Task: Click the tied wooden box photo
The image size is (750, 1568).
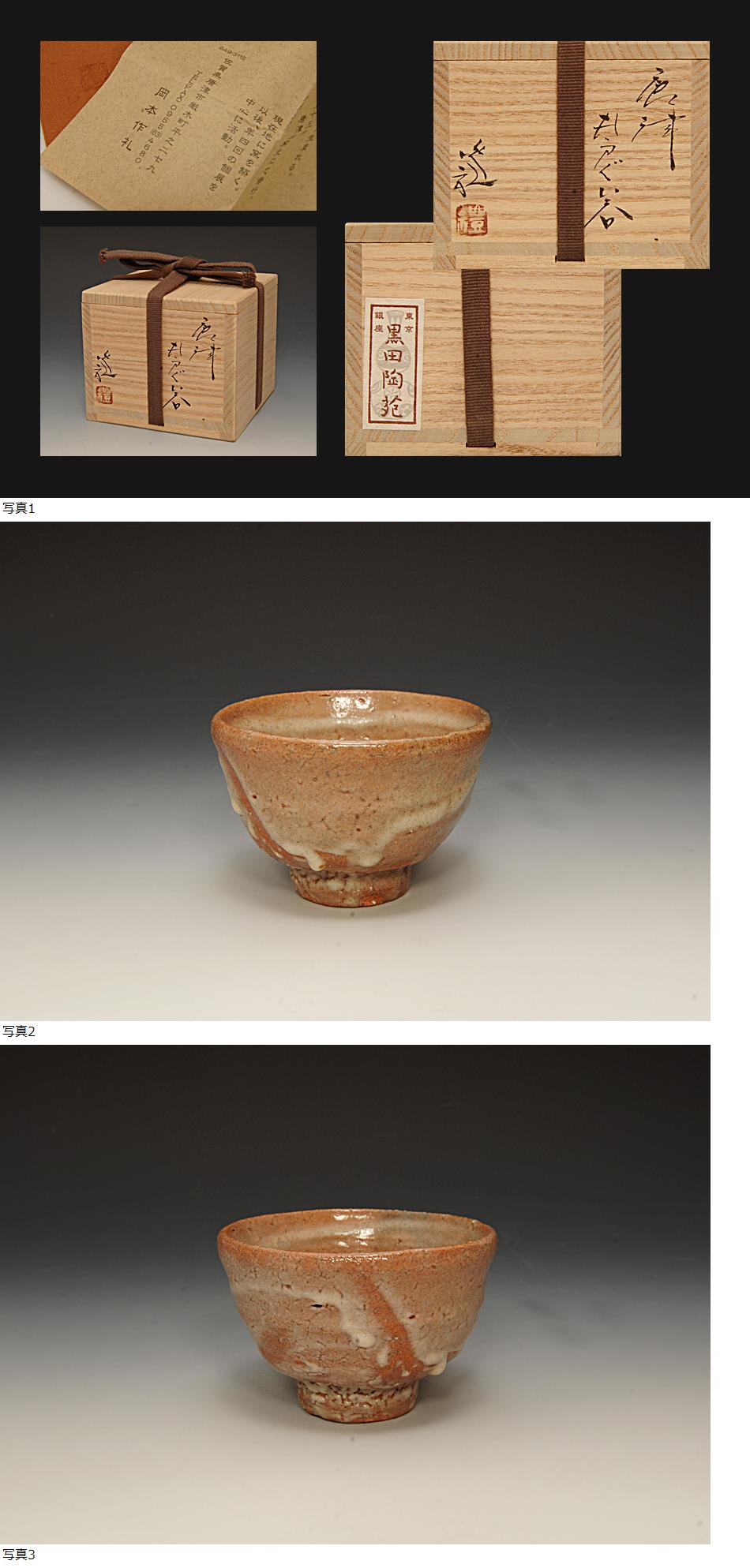Action: (x=178, y=341)
